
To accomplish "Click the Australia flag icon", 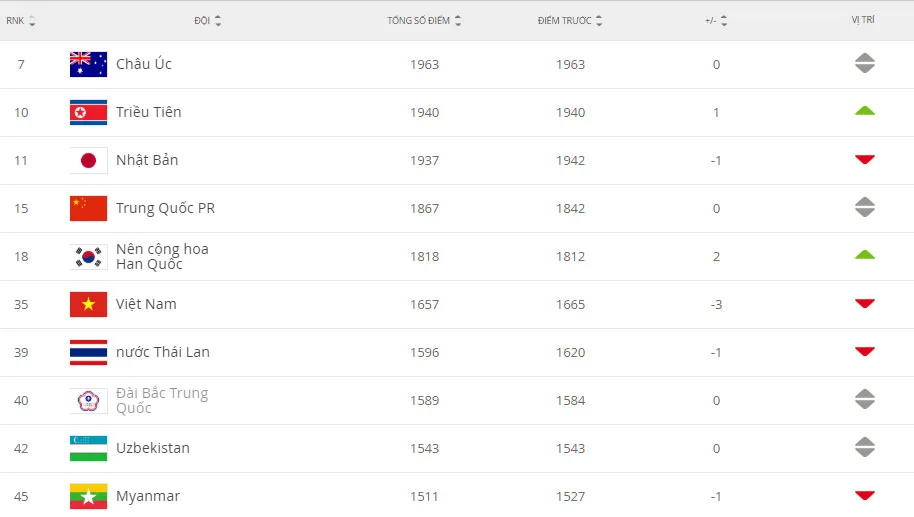I will coord(89,64).
